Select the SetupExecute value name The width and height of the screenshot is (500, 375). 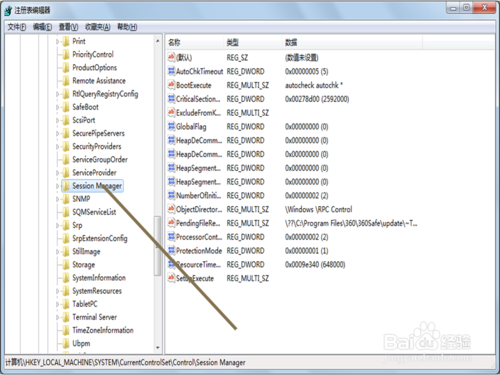click(x=195, y=278)
